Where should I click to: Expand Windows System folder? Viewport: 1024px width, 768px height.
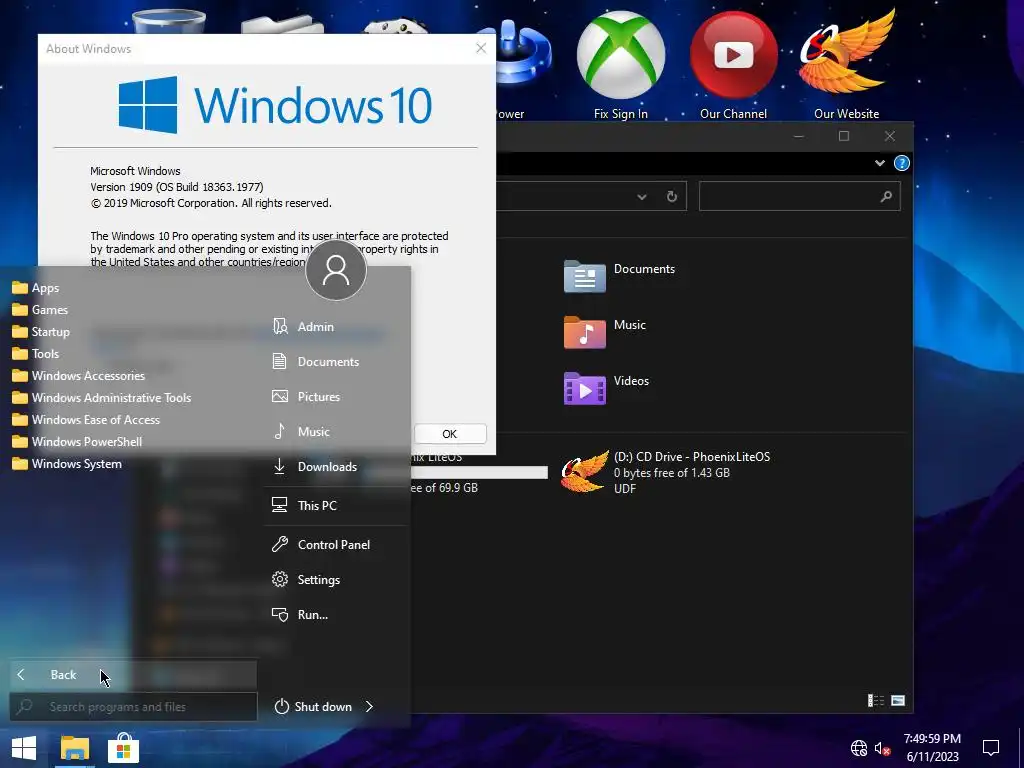[x=67, y=464]
